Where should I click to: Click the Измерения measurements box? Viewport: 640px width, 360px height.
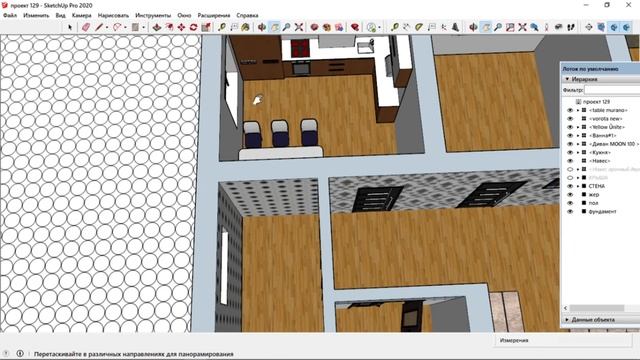tap(563, 340)
